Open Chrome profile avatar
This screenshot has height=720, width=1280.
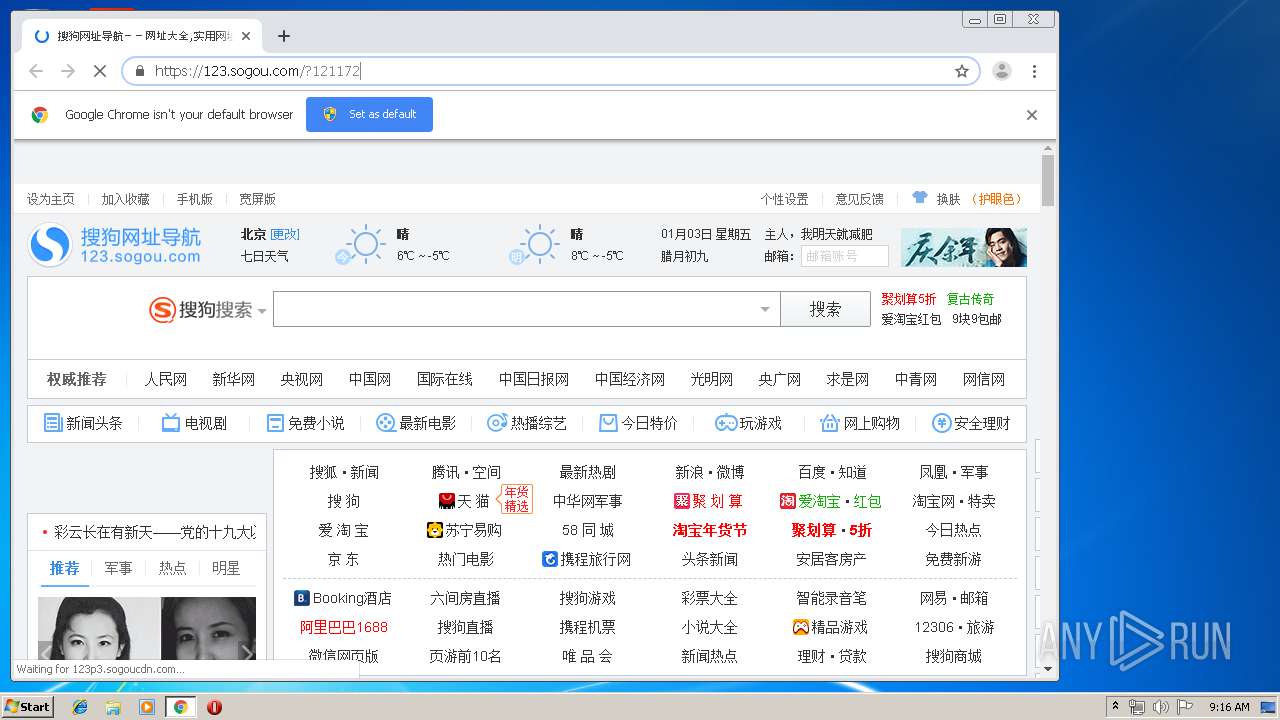click(x=1002, y=71)
